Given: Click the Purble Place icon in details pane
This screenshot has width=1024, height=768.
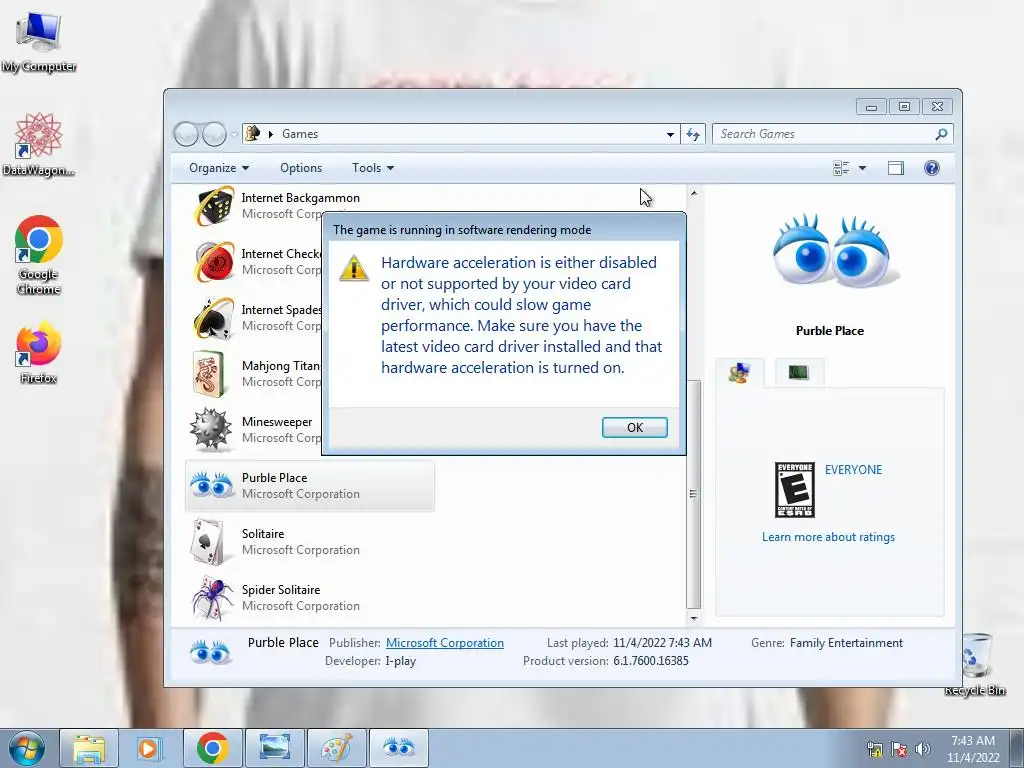Looking at the screenshot, I should click(x=210, y=652).
